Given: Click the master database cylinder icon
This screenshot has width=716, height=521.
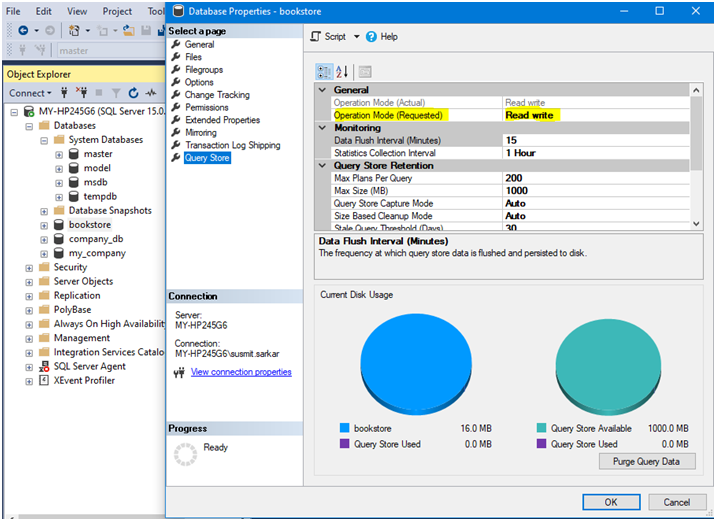Looking at the screenshot, I should 74,154.
